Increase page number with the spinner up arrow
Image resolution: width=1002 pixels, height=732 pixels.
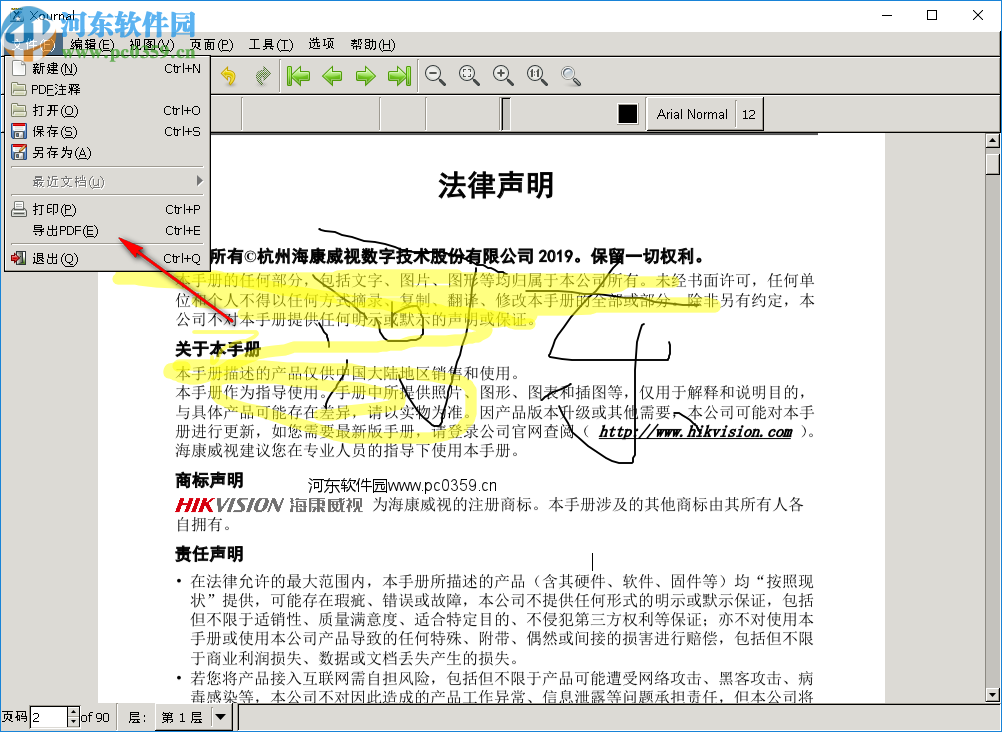[74, 712]
